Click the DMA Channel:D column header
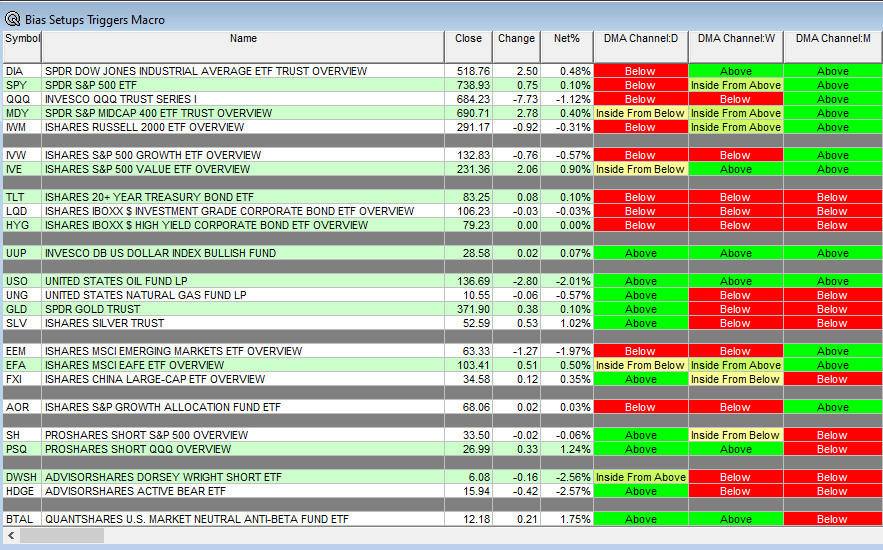This screenshot has width=883, height=550. pyautogui.click(x=641, y=47)
